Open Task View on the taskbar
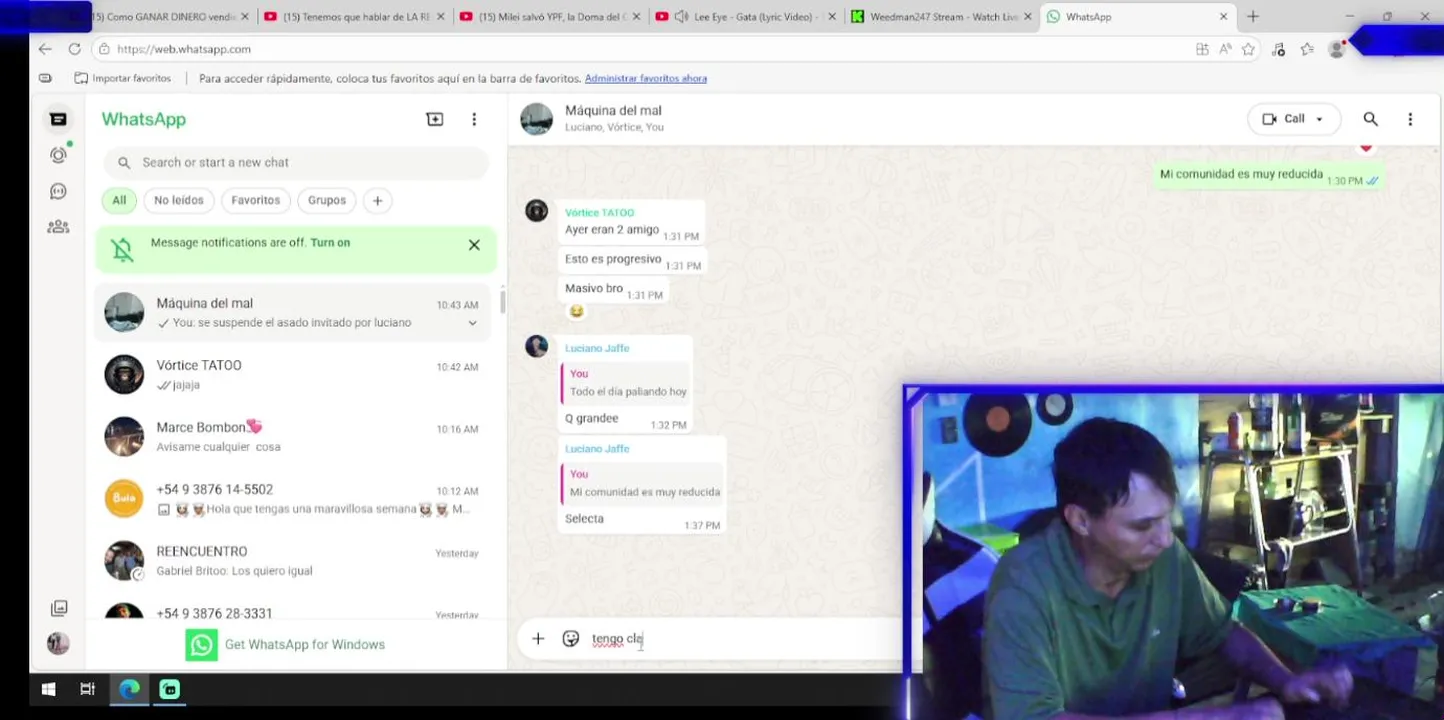1444x720 pixels. point(87,689)
